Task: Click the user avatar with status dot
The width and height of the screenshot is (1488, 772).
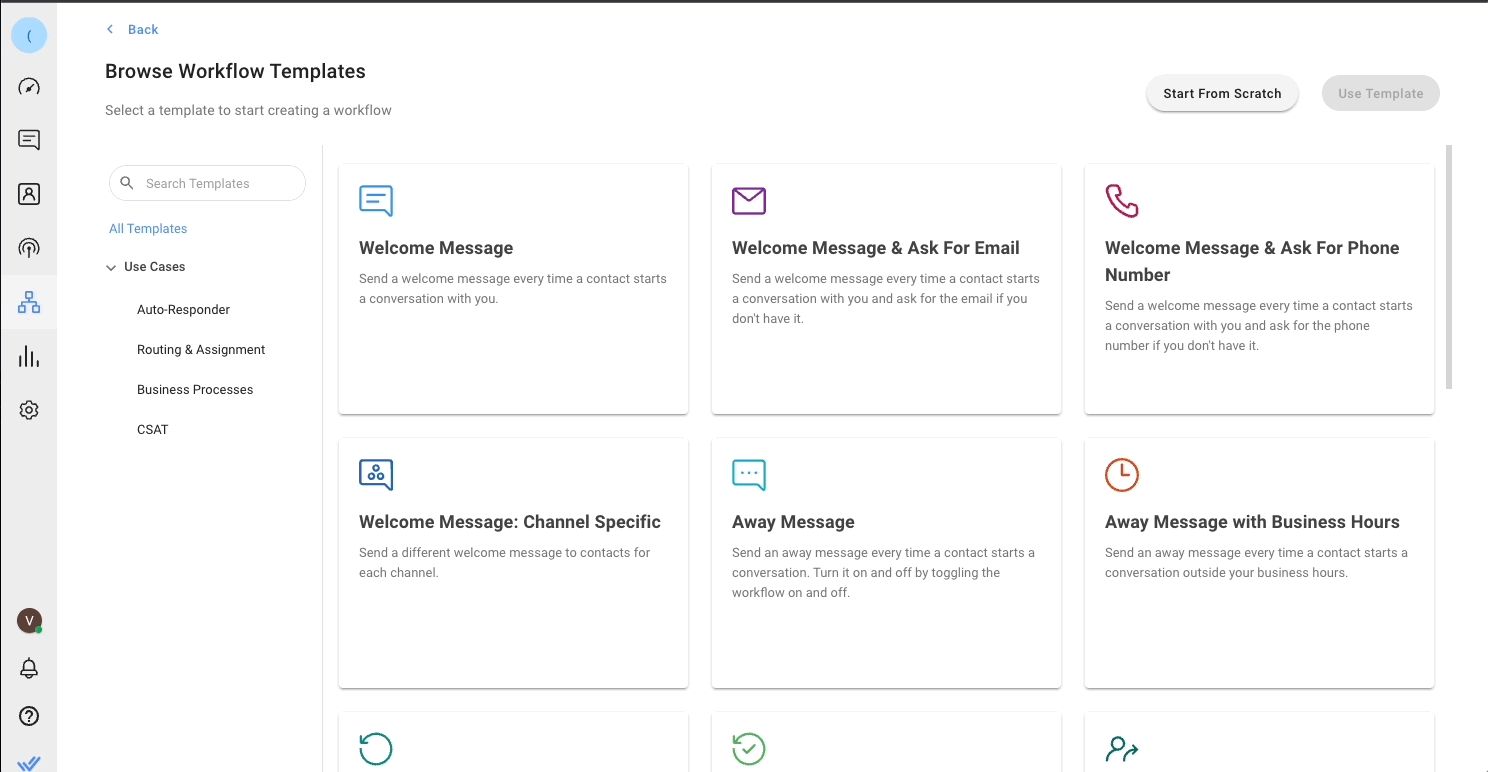Action: (29, 621)
